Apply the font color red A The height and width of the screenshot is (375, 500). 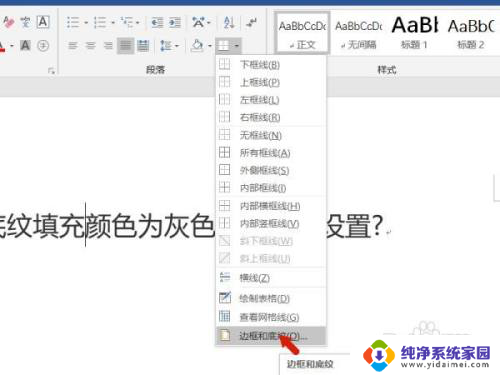(2, 46)
